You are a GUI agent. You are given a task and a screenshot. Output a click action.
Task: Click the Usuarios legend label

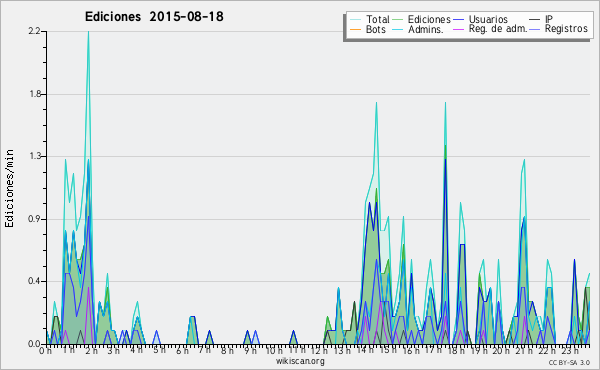488,19
